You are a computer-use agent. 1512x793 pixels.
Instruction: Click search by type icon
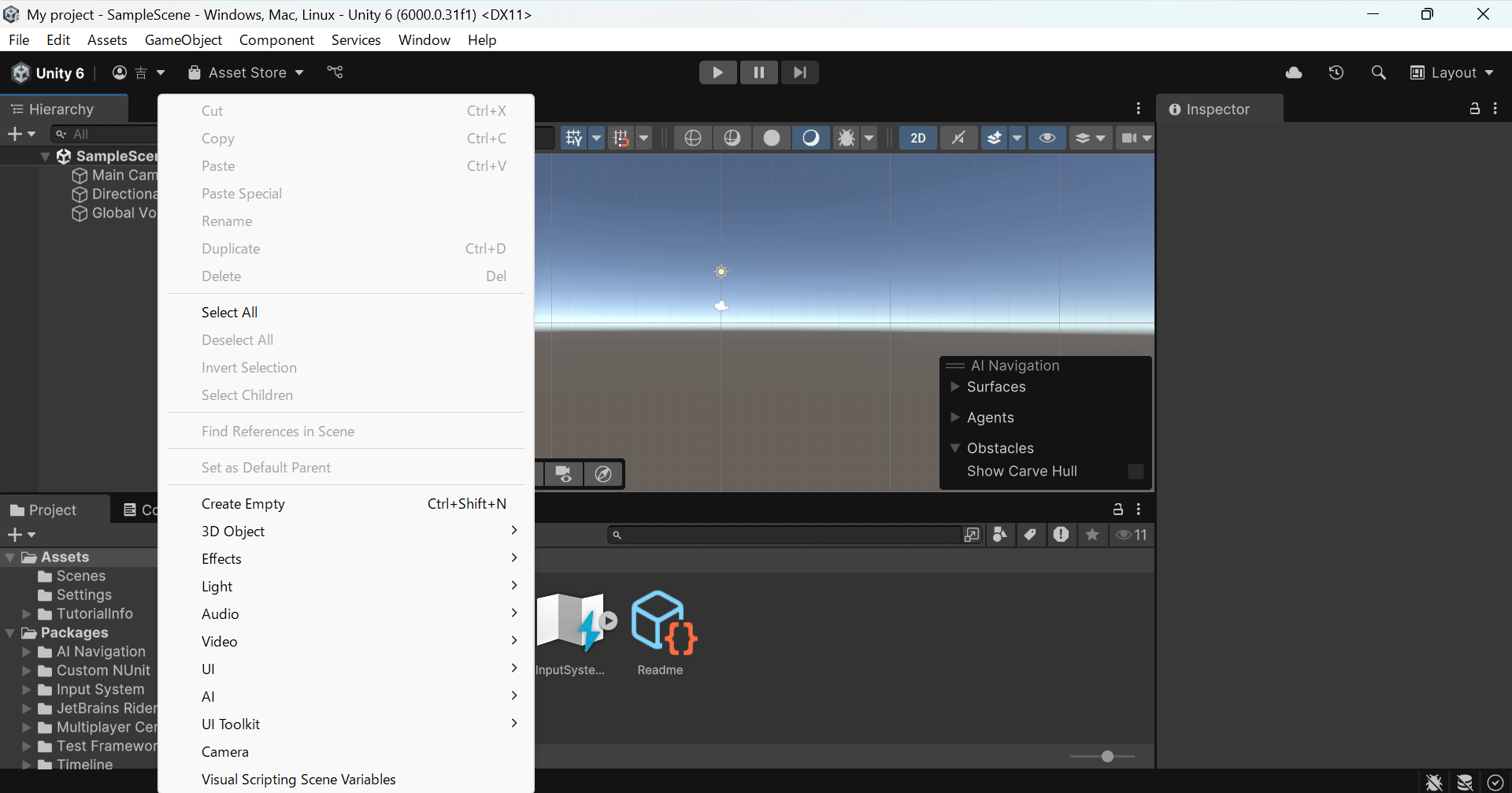tap(1000, 535)
